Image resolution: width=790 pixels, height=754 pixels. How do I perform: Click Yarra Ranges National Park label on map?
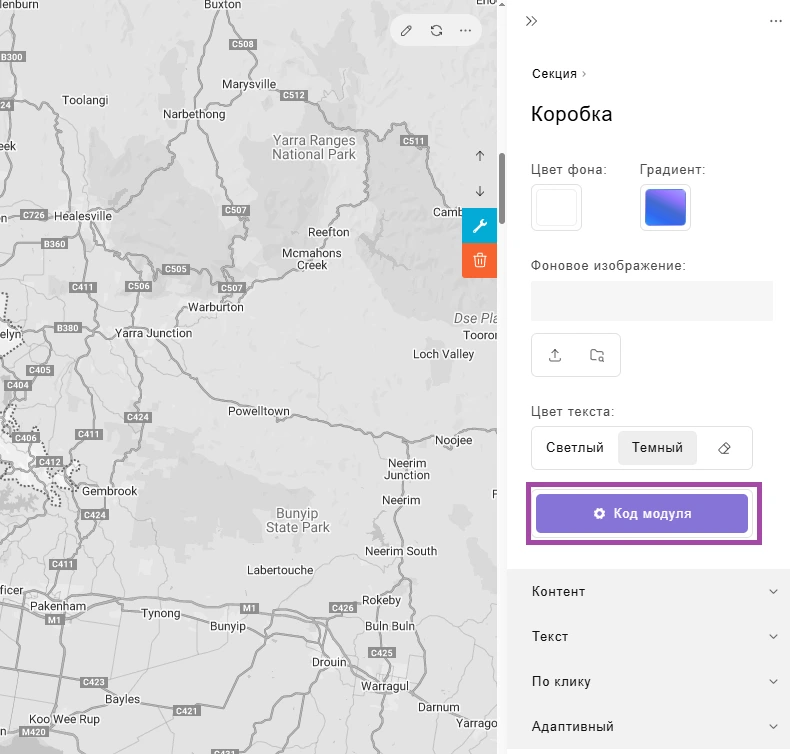point(314,147)
